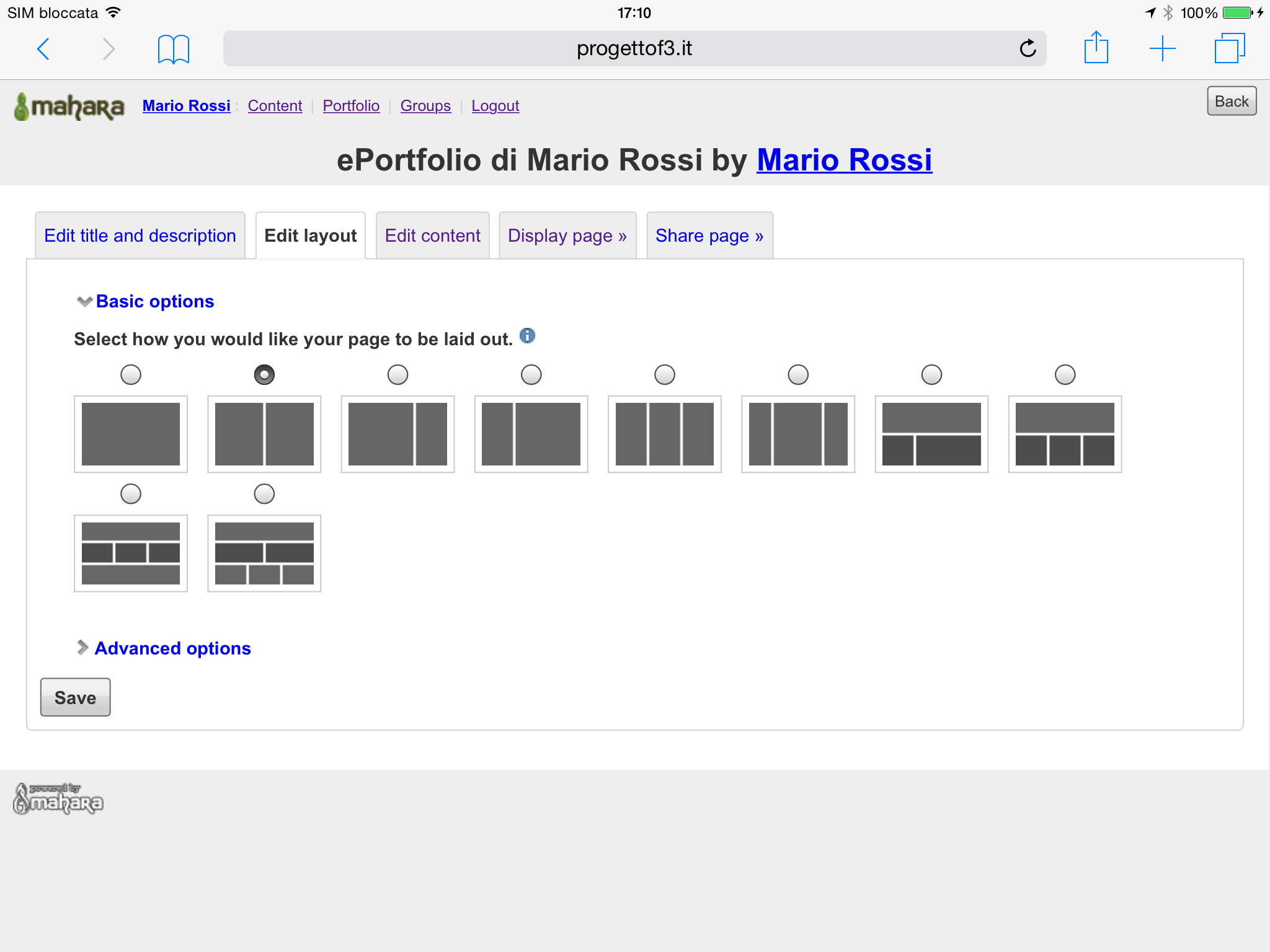Screen dimensions: 1270x952
Task: Click the Logout link
Action: (x=495, y=106)
